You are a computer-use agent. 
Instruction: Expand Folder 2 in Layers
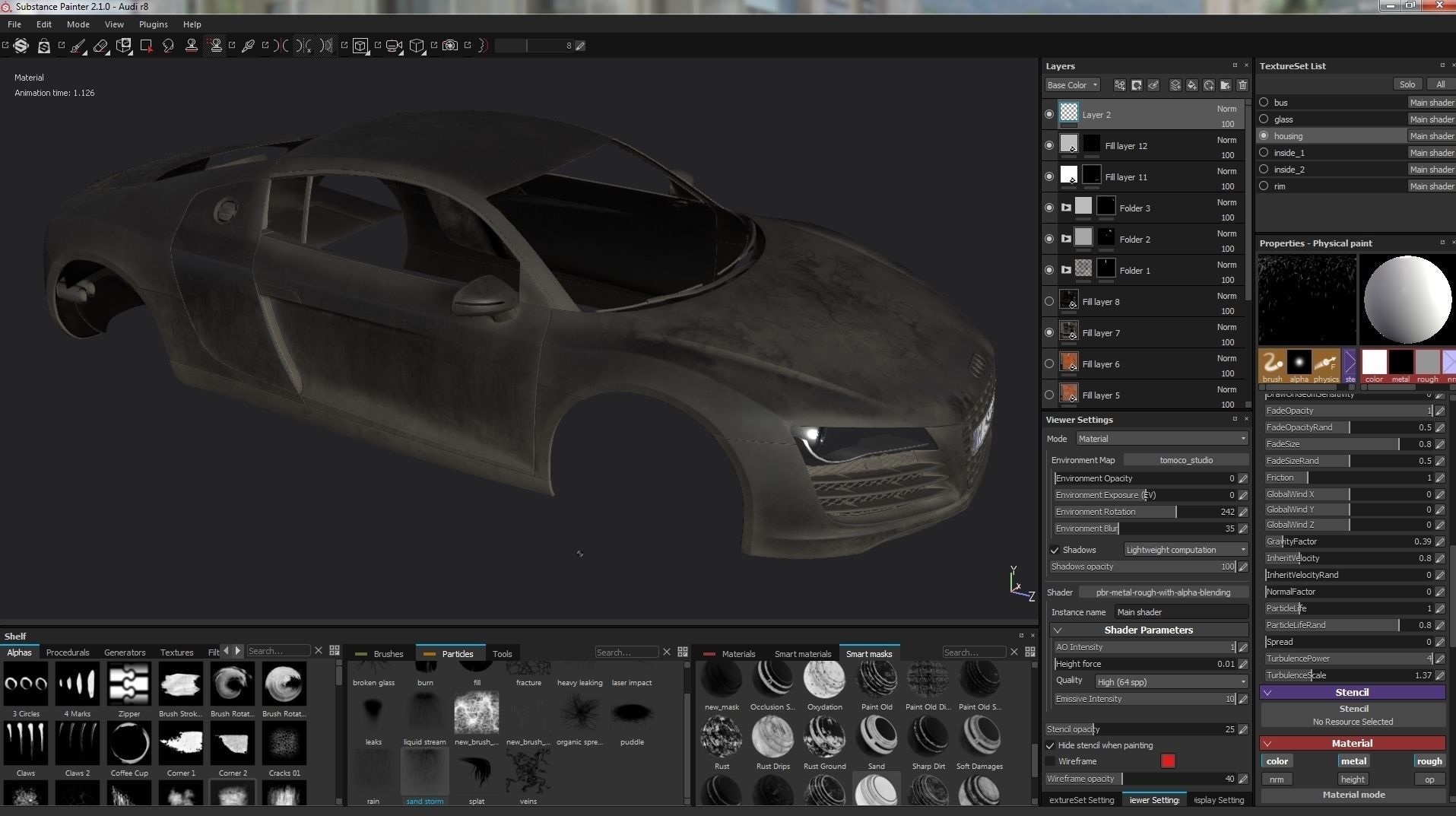click(x=1066, y=239)
